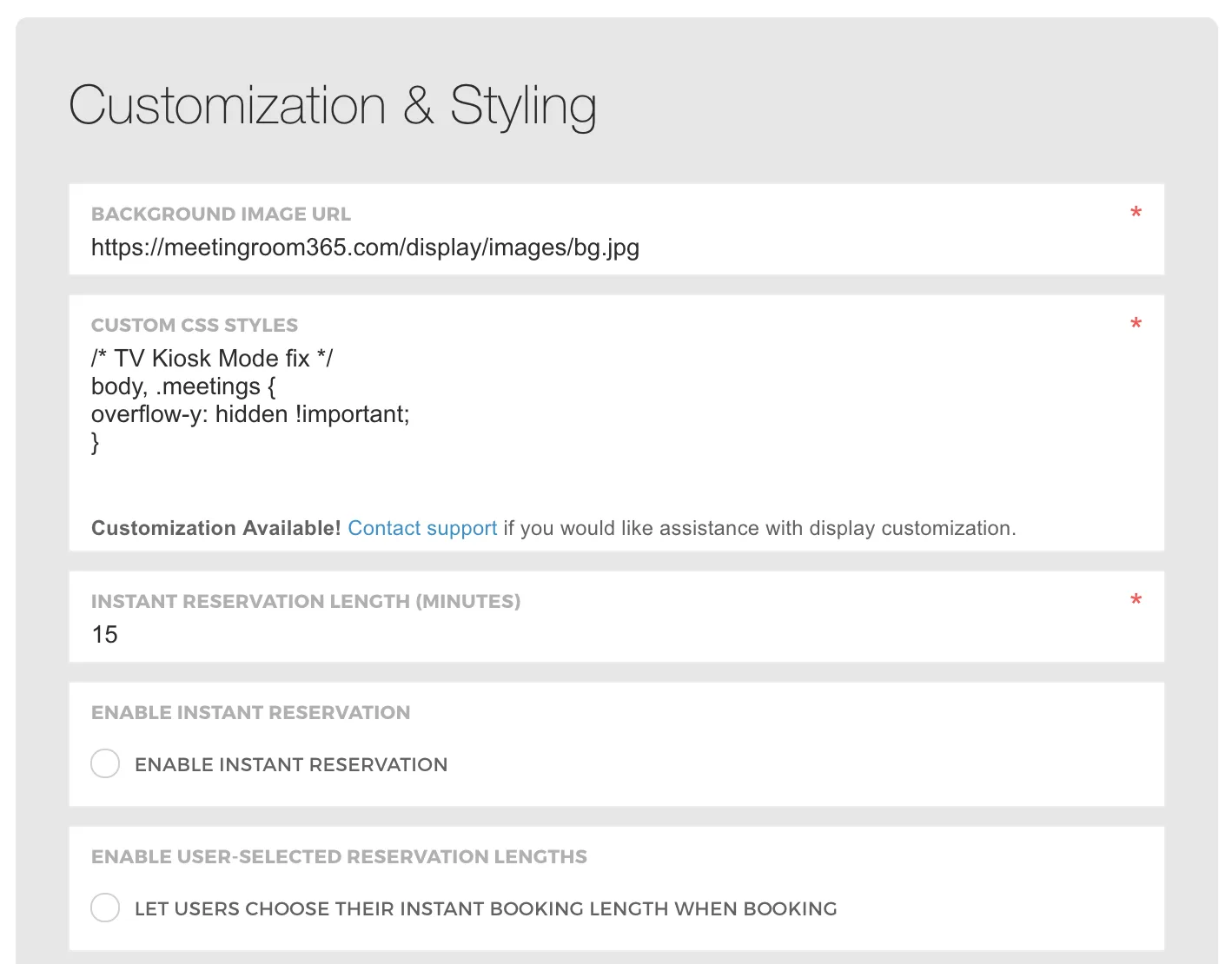This screenshot has height=964, width=1232.
Task: Click the 'ENABLE USER-SELECTED RESERVATION LENGTHS' heading
Action: pyautogui.click(x=339, y=856)
